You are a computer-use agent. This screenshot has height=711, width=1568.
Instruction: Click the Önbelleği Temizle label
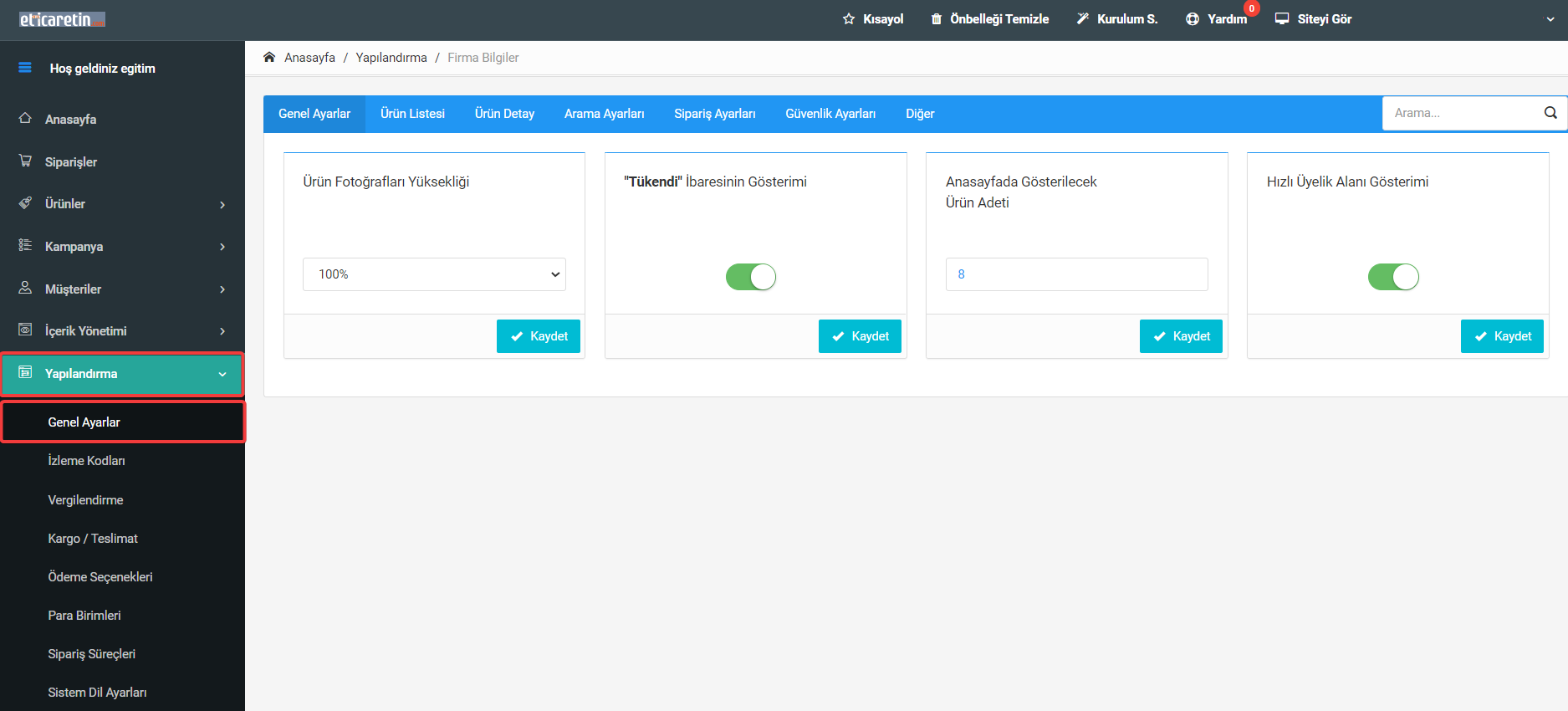click(x=999, y=19)
